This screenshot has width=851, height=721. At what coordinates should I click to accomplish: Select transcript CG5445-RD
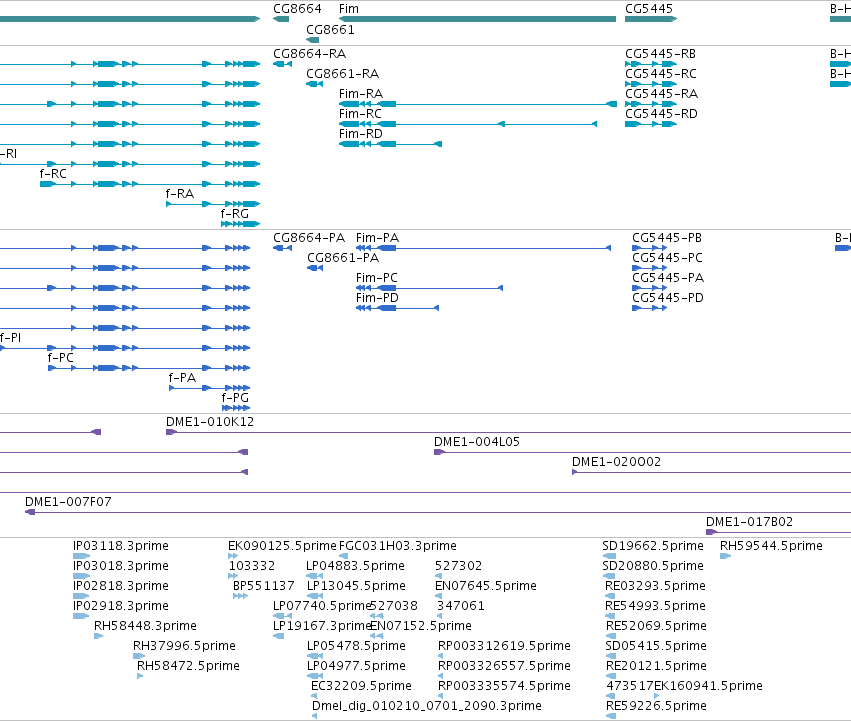tap(662, 114)
